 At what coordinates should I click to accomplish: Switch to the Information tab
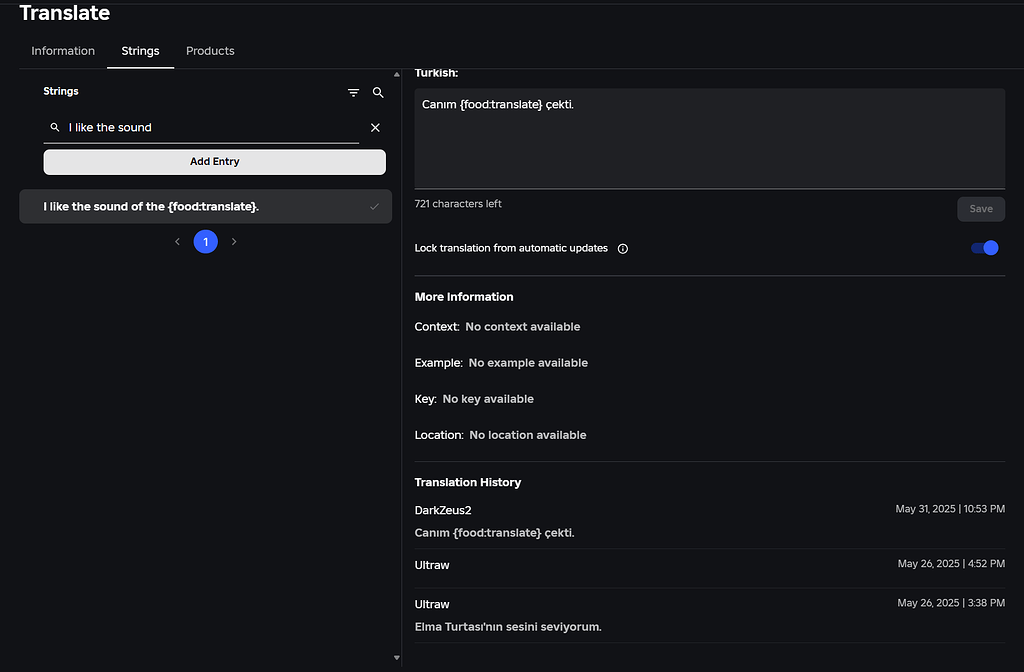pyautogui.click(x=63, y=51)
